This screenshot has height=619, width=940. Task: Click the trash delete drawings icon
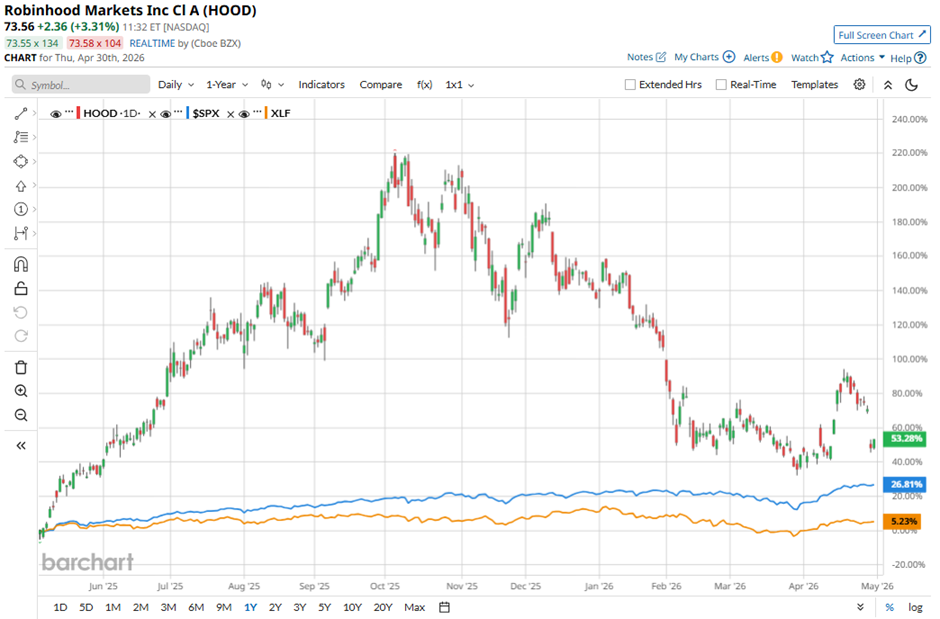click(21, 367)
